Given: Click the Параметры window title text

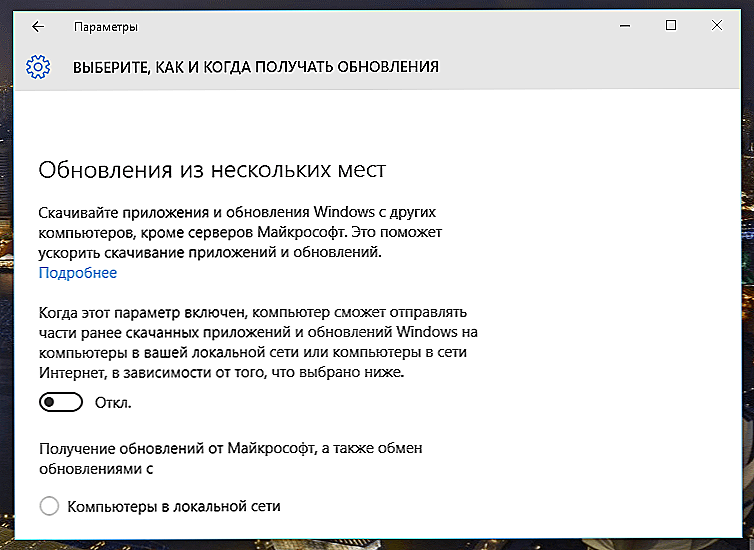Looking at the screenshot, I should [x=106, y=27].
